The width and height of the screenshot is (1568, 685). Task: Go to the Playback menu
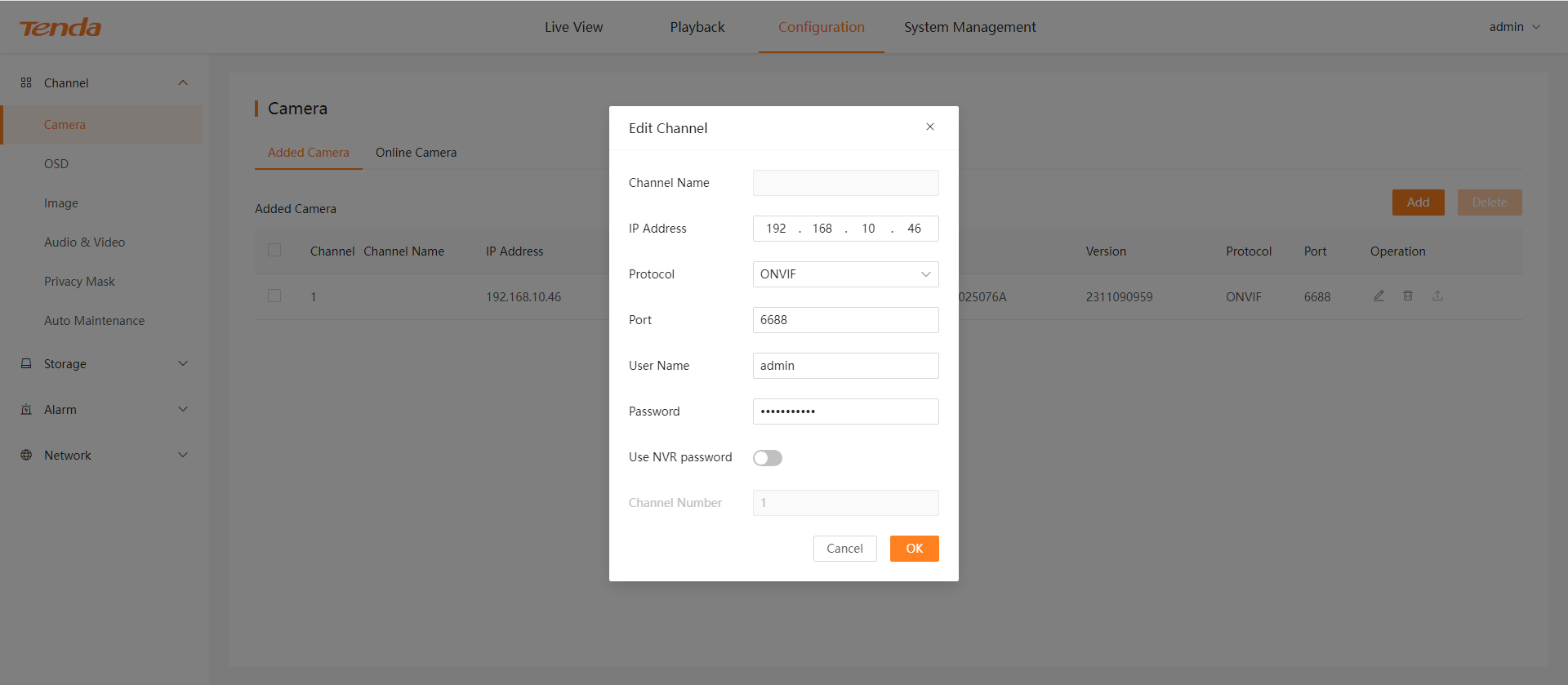coord(697,27)
